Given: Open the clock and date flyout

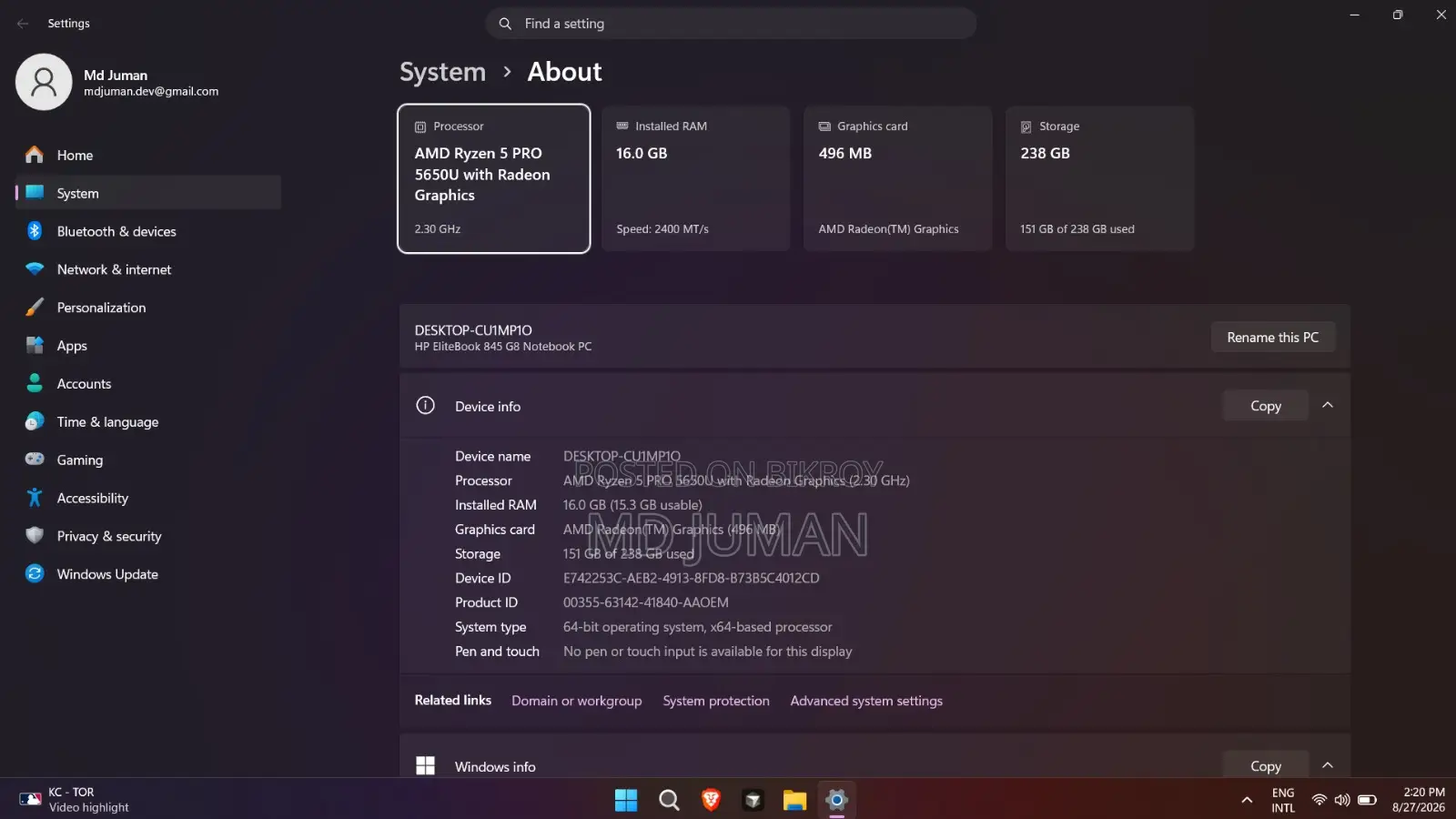Looking at the screenshot, I should coord(1419,800).
